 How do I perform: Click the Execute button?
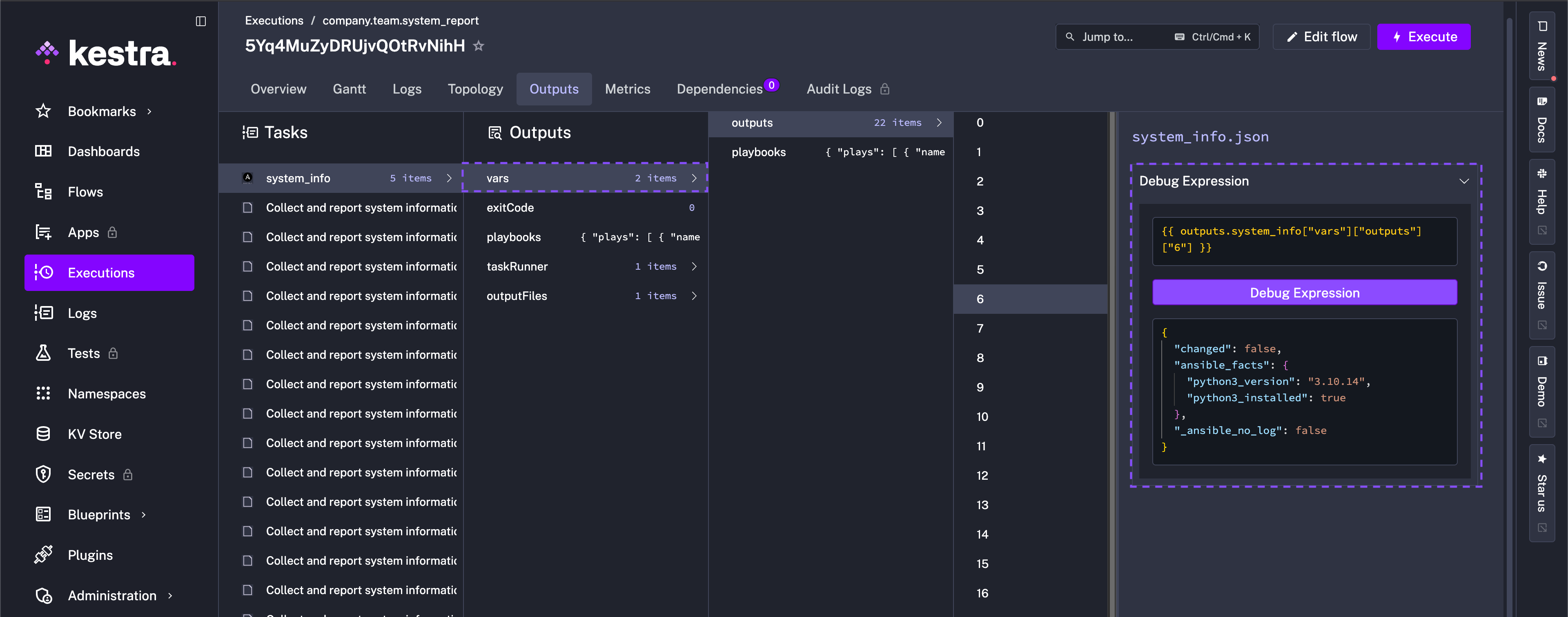pyautogui.click(x=1424, y=36)
